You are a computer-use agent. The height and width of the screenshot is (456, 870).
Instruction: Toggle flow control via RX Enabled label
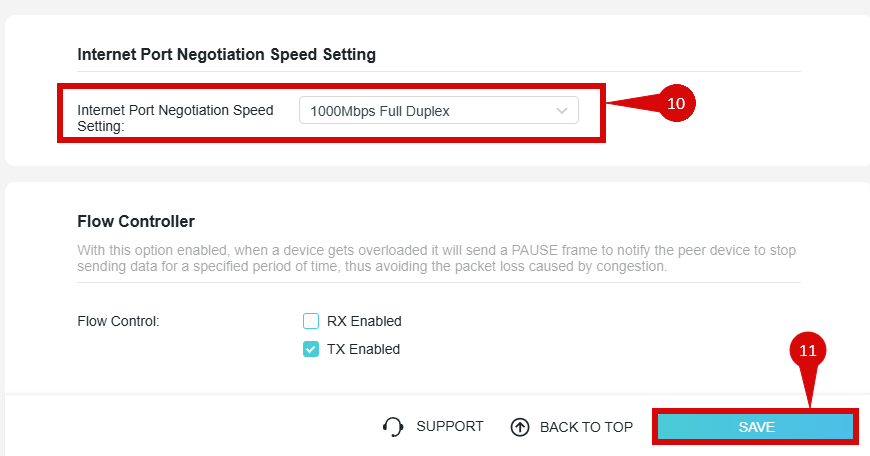tap(364, 321)
